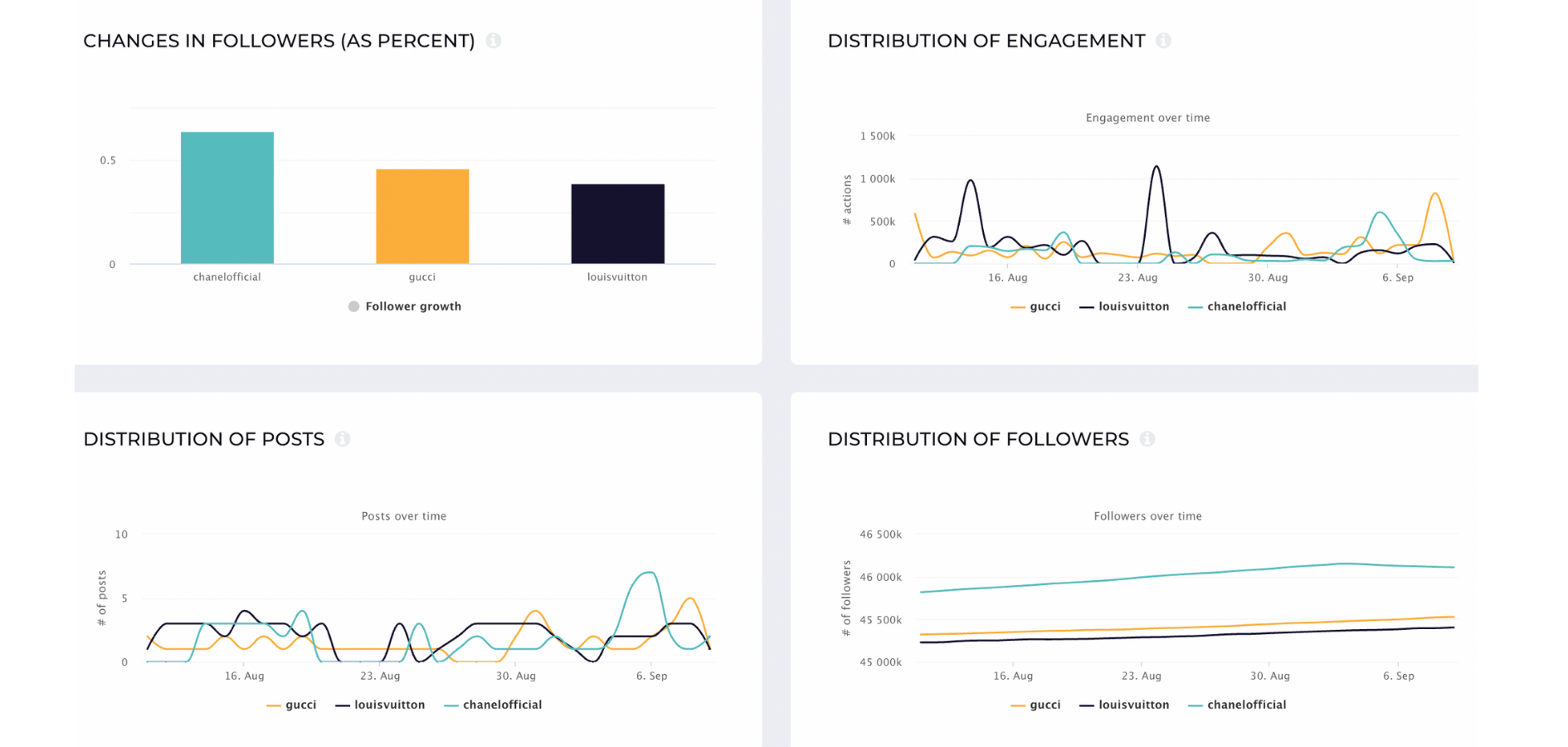Viewport: 1568px width, 747px height.
Task: Click the Engagement over time chart title
Action: pyautogui.click(x=1148, y=118)
